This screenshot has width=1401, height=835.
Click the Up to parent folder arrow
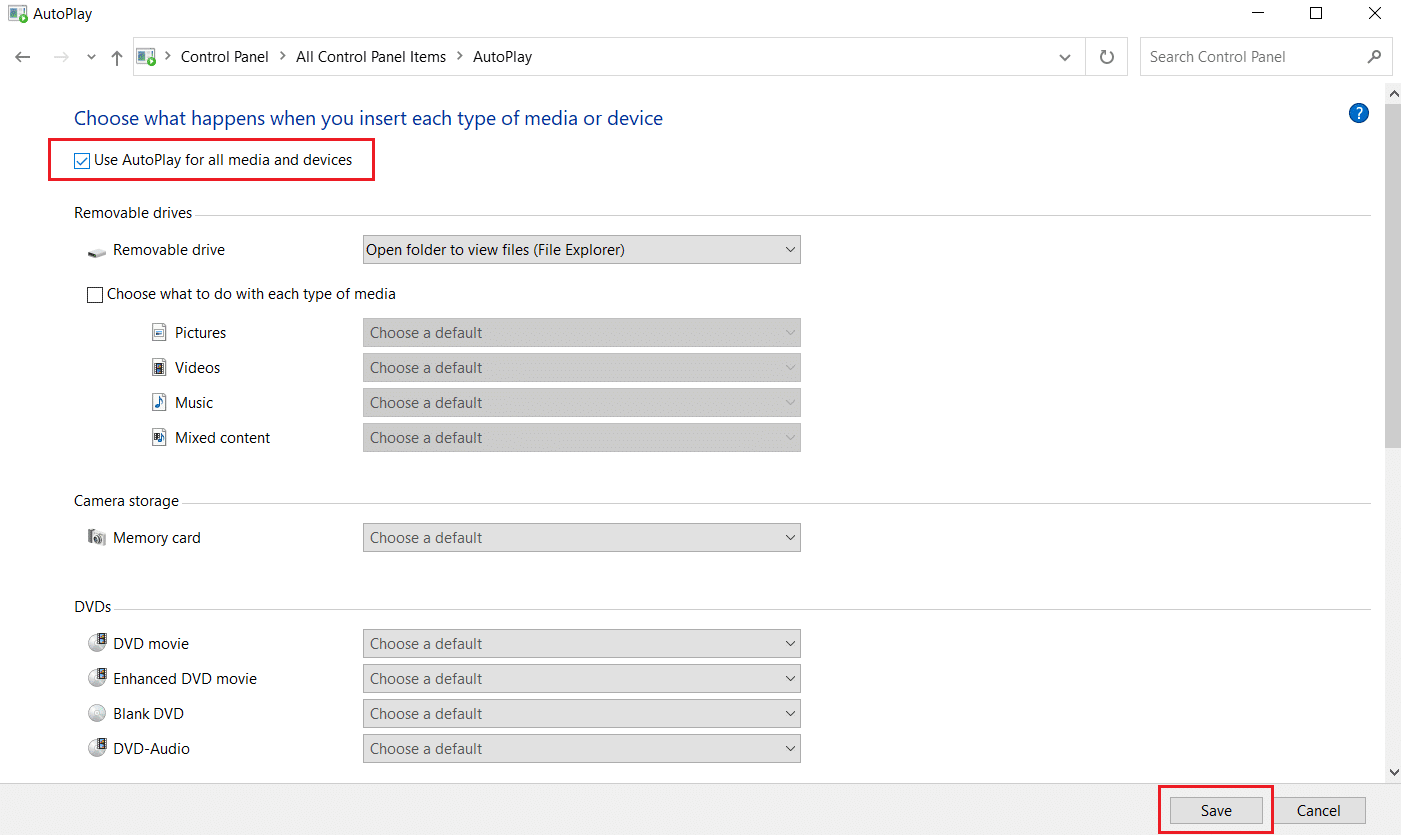pos(117,58)
